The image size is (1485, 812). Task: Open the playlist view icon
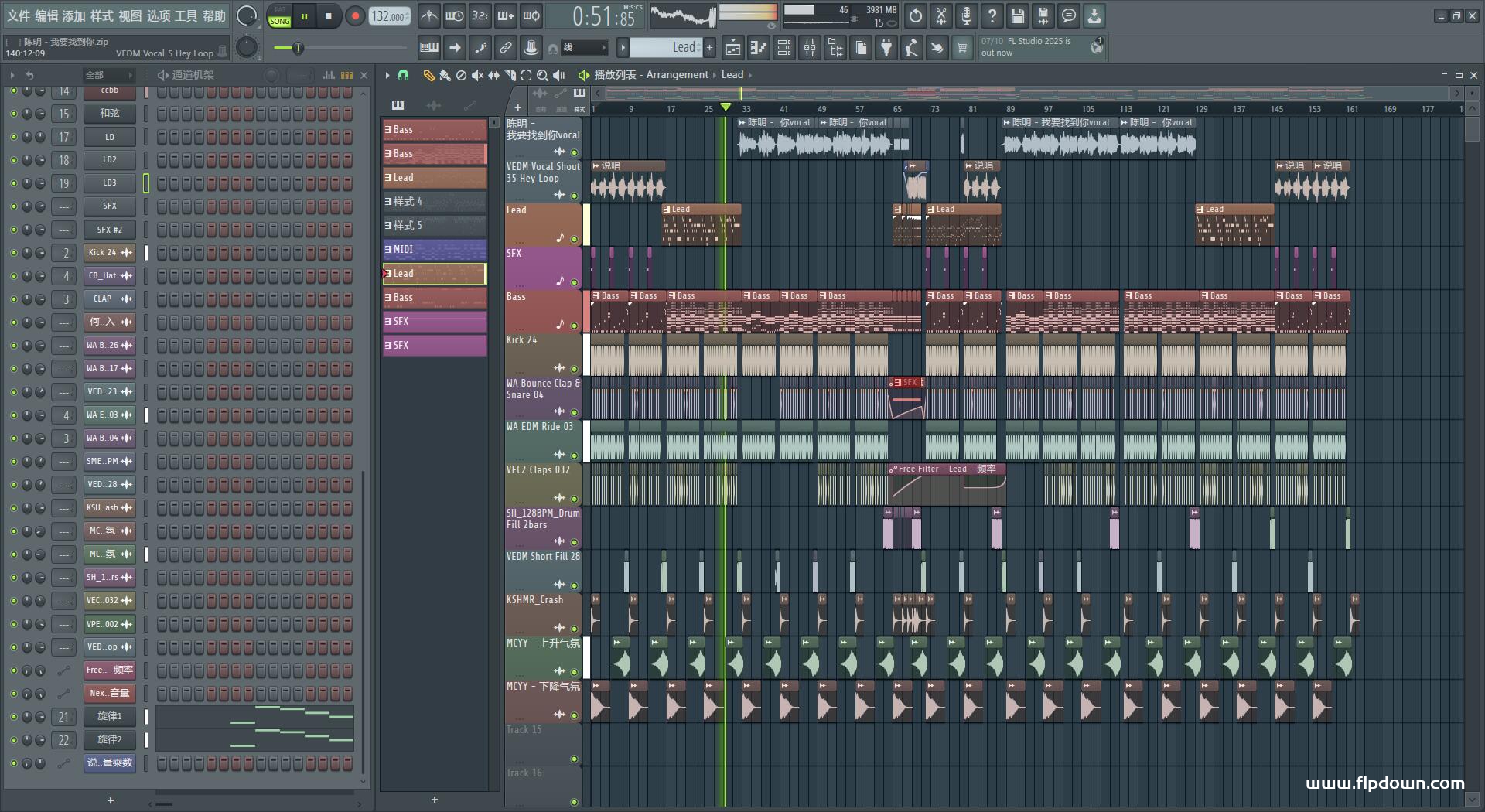(733, 48)
